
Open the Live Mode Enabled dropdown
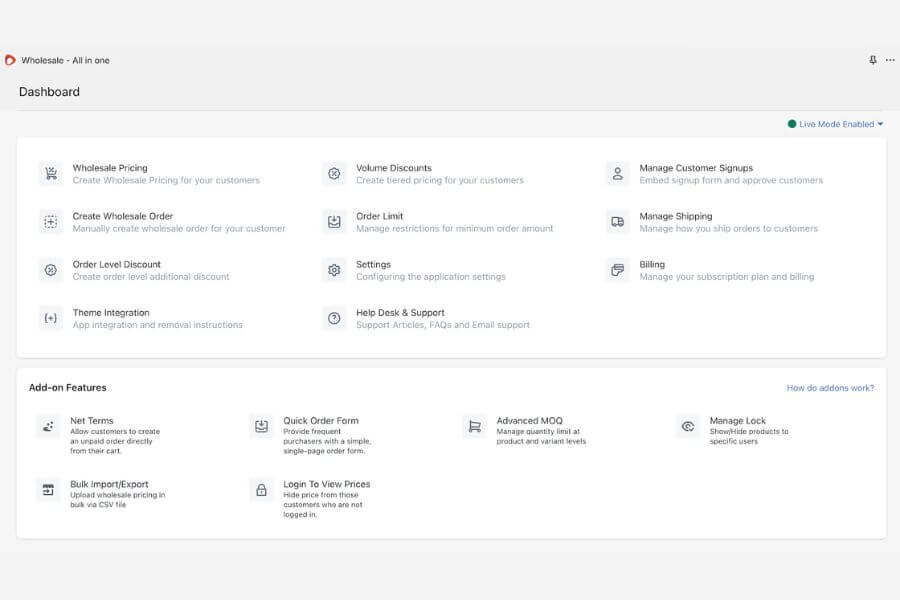pyautogui.click(x=837, y=124)
